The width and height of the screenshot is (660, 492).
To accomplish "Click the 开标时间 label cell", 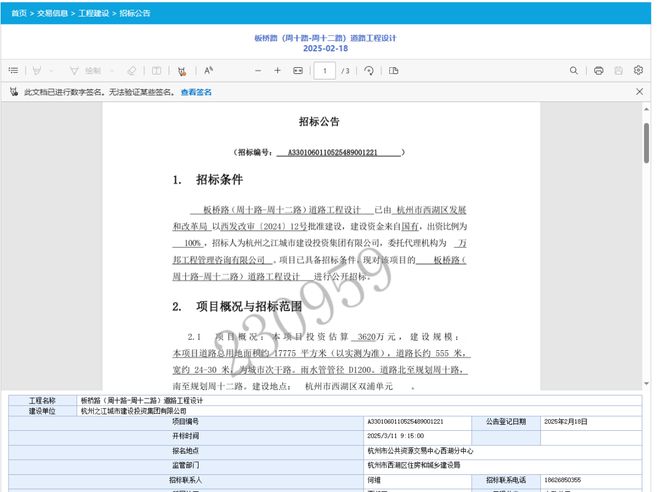I will (x=185, y=436).
